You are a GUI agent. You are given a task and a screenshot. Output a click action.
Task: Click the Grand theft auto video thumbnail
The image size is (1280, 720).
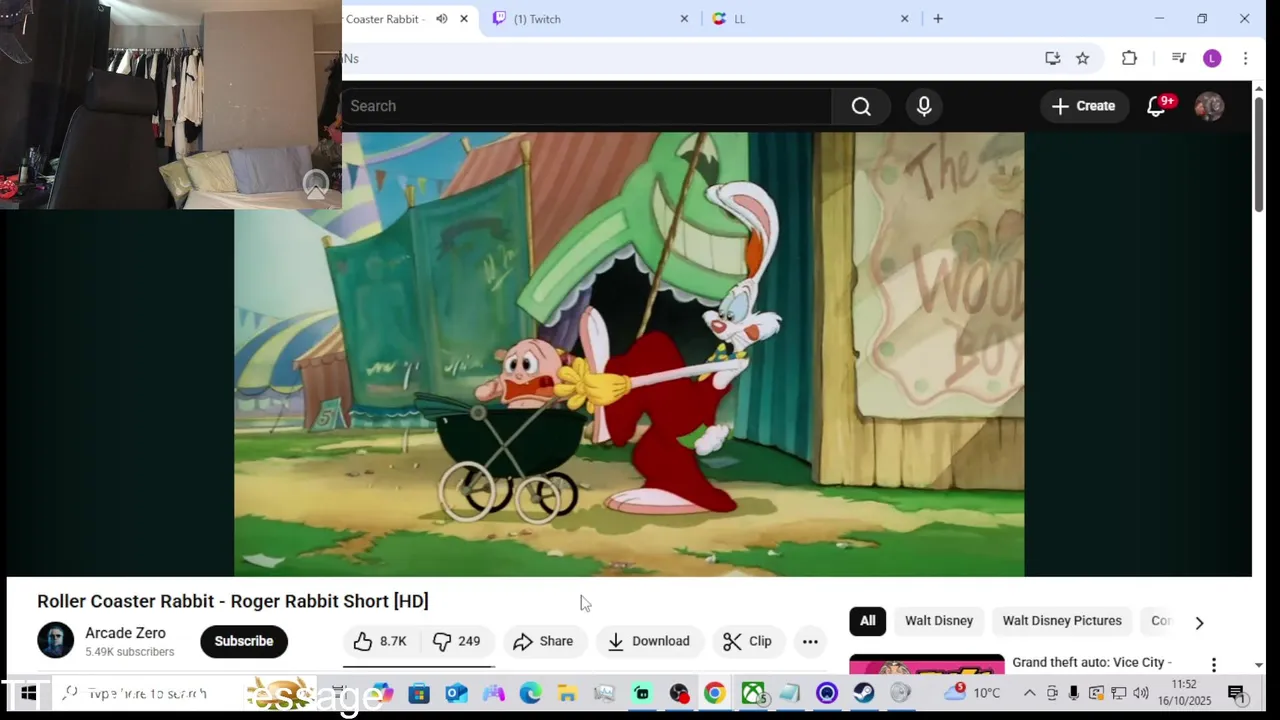[927, 665]
